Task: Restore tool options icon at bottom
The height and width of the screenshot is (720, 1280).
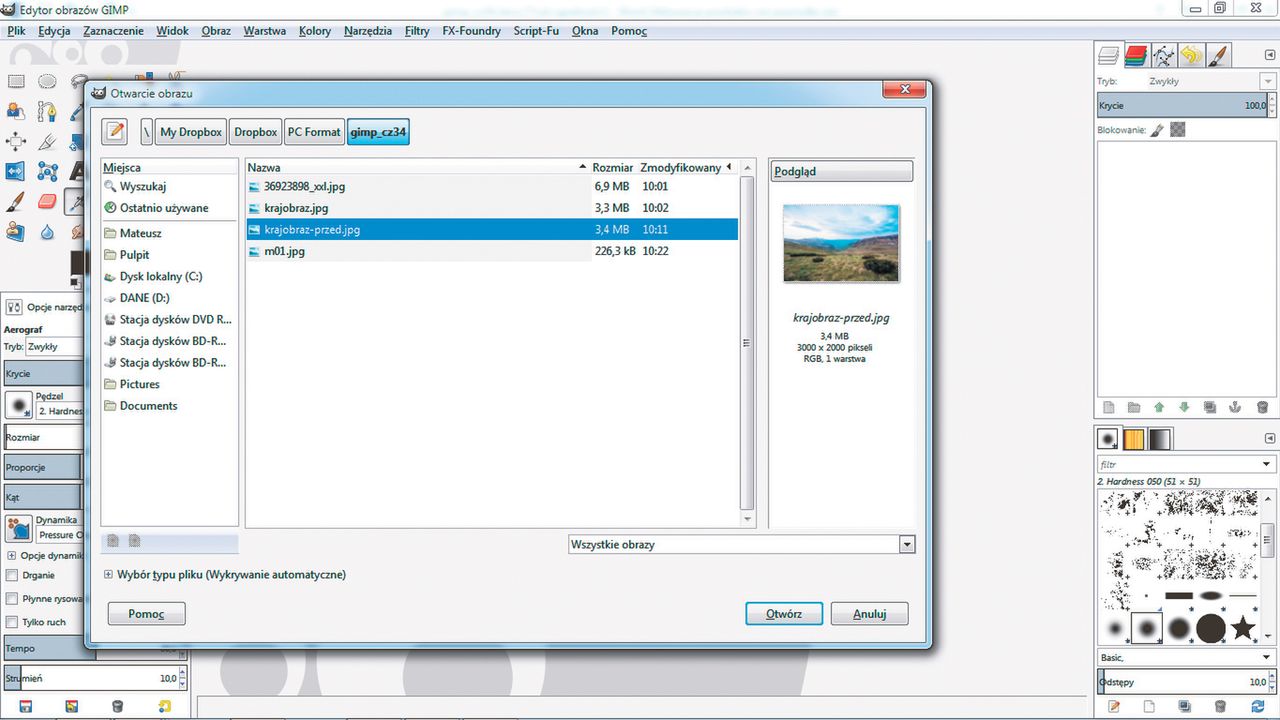Action: pos(71,706)
